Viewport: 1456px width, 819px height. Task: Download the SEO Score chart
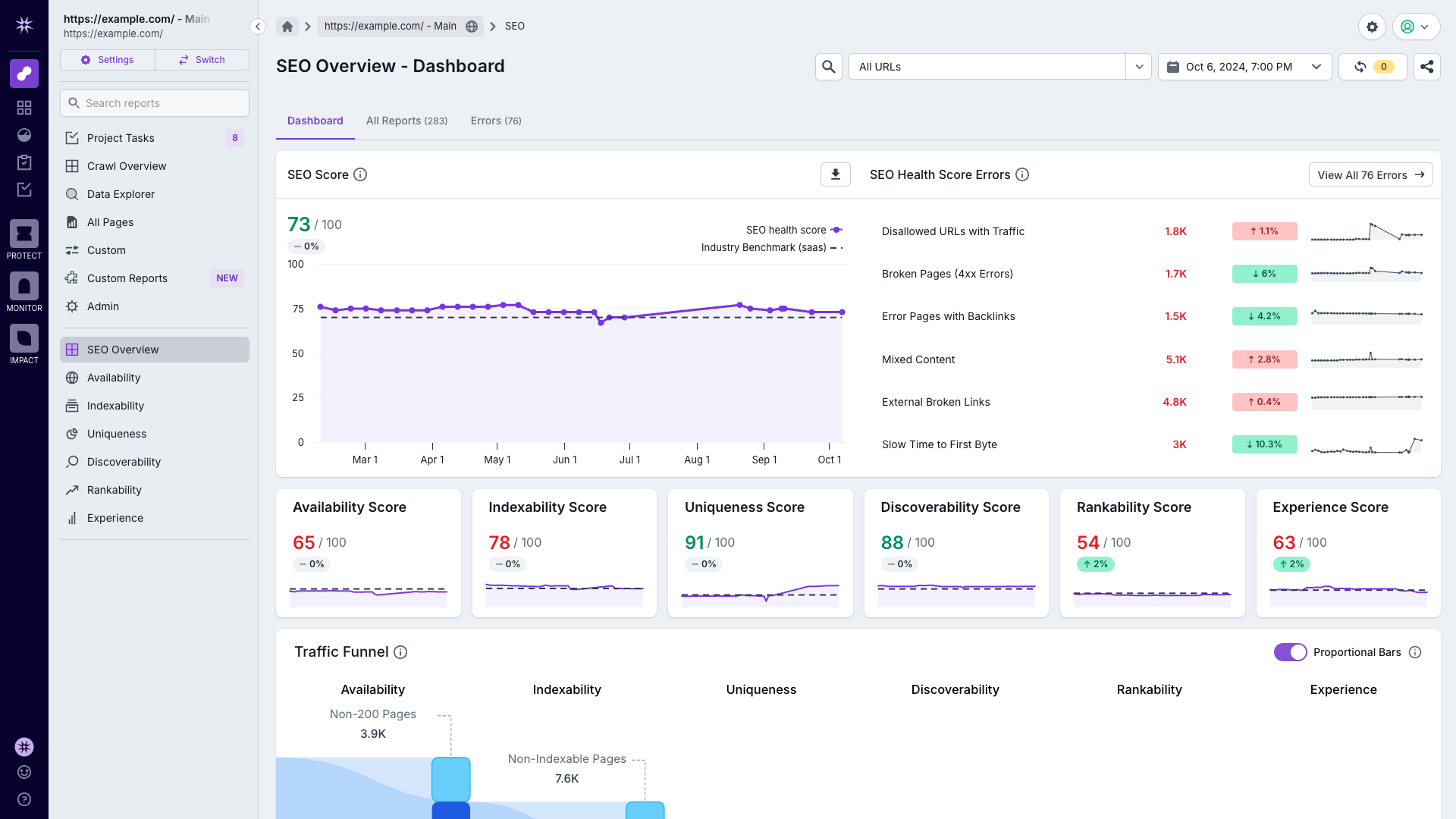tap(835, 174)
